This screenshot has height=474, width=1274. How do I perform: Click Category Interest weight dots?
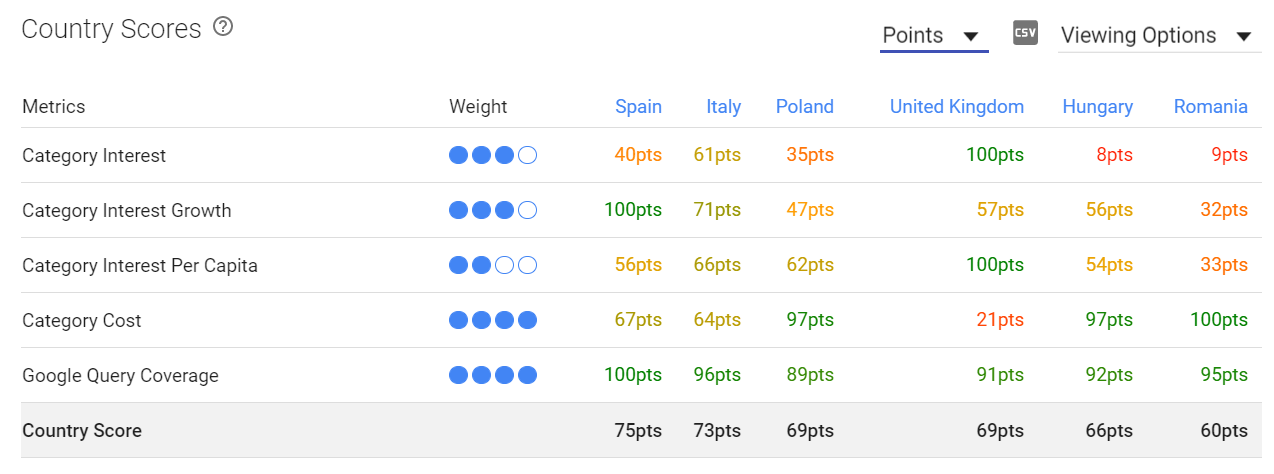(x=493, y=155)
